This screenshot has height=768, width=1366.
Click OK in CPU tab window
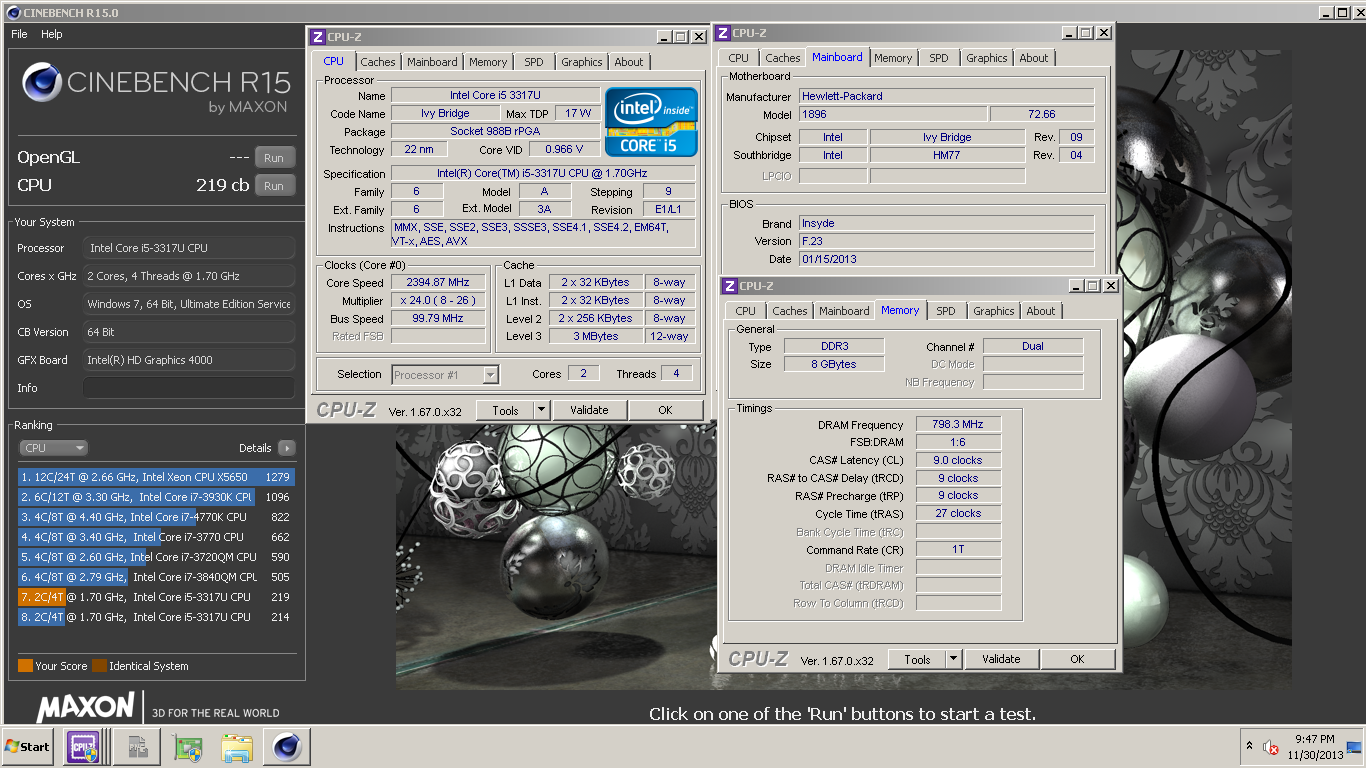pyautogui.click(x=665, y=410)
